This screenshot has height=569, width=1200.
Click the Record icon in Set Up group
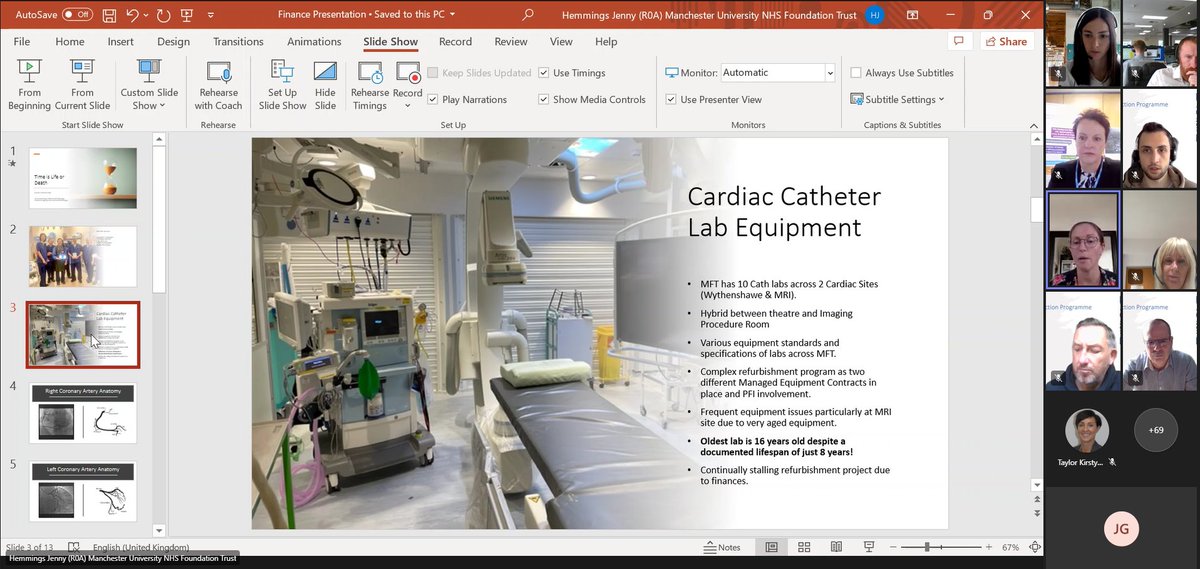407,73
